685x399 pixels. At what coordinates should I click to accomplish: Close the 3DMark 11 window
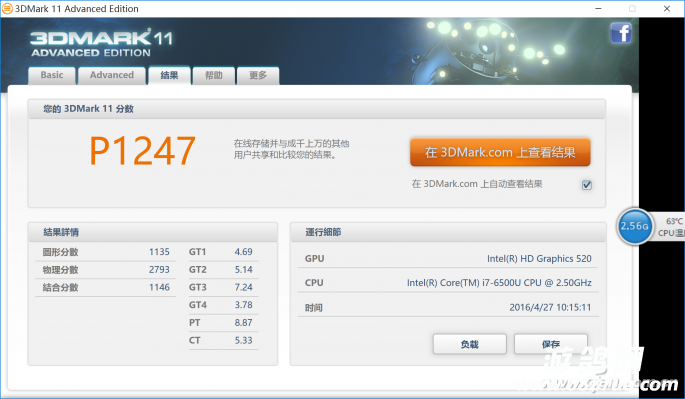[x=667, y=8]
